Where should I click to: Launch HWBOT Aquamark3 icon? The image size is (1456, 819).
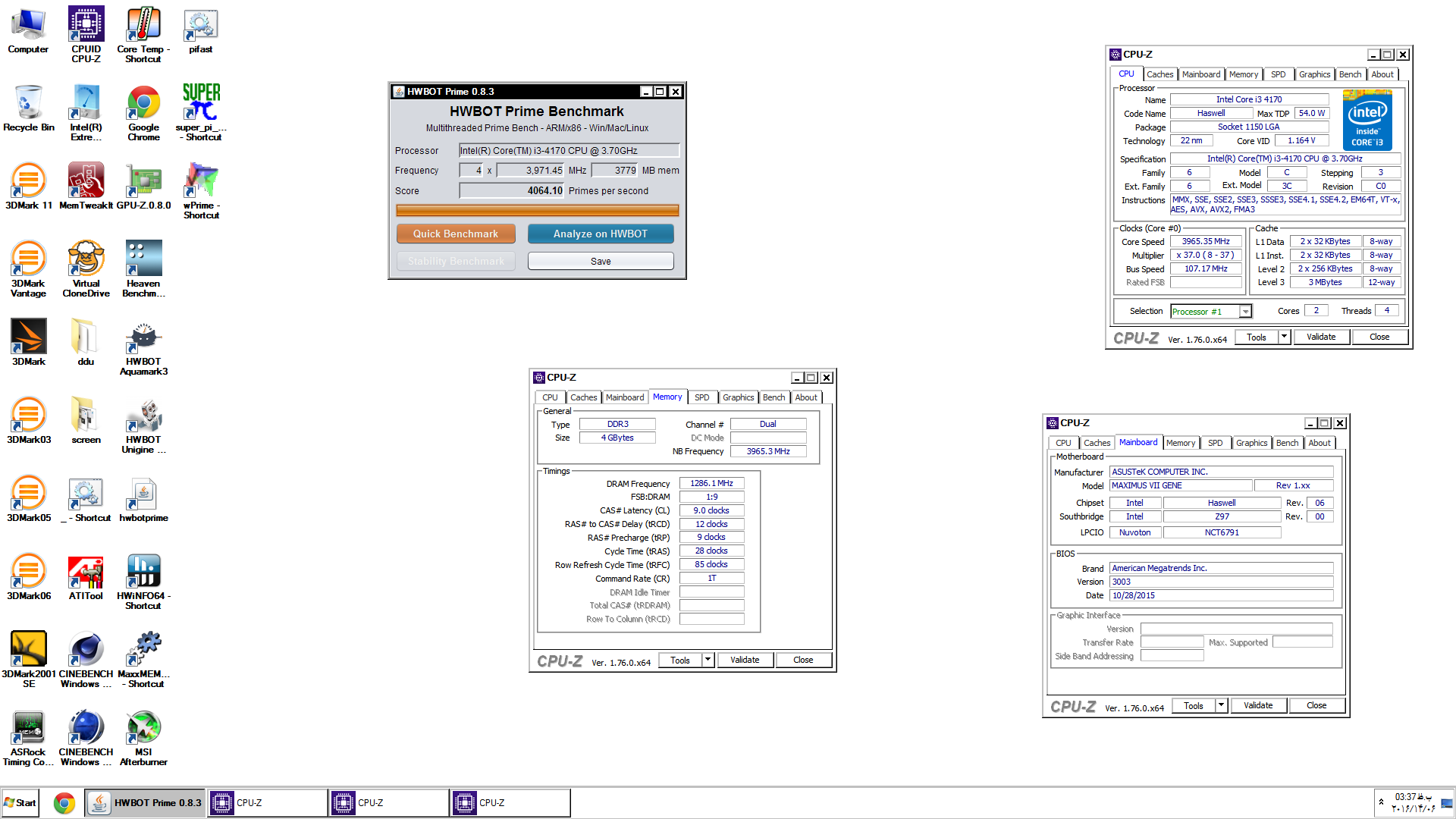click(143, 347)
